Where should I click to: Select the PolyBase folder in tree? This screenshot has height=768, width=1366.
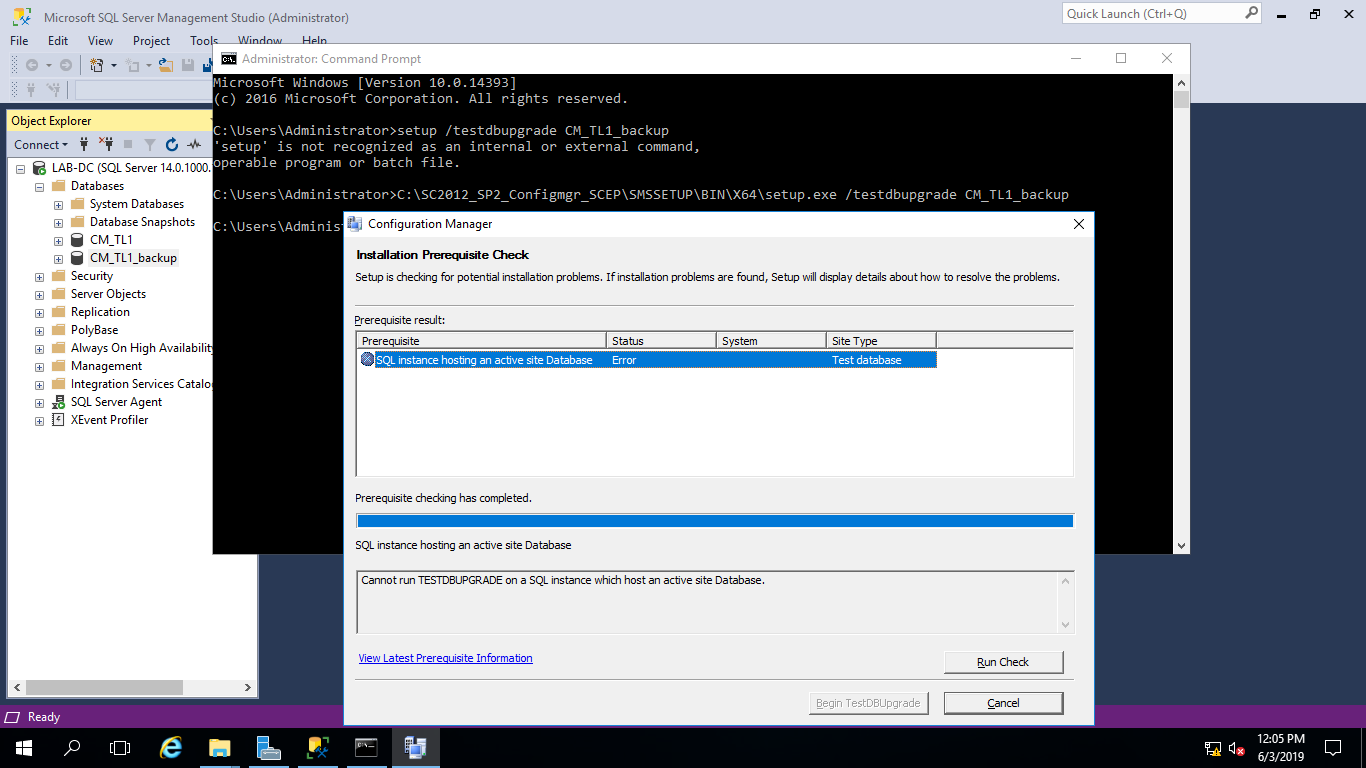click(x=94, y=330)
